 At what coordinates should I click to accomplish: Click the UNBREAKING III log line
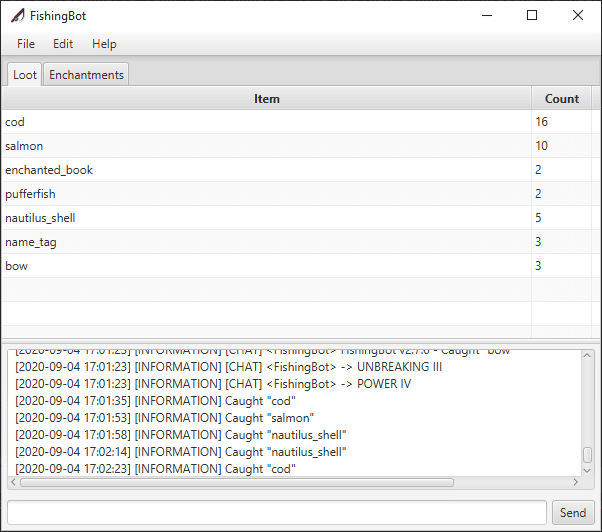pyautogui.click(x=228, y=367)
